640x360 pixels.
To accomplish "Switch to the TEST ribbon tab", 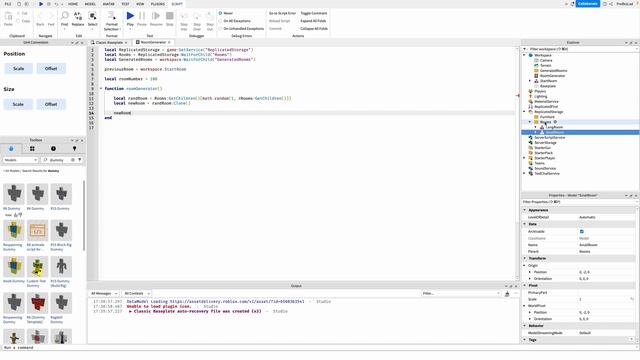I will (125, 4).
